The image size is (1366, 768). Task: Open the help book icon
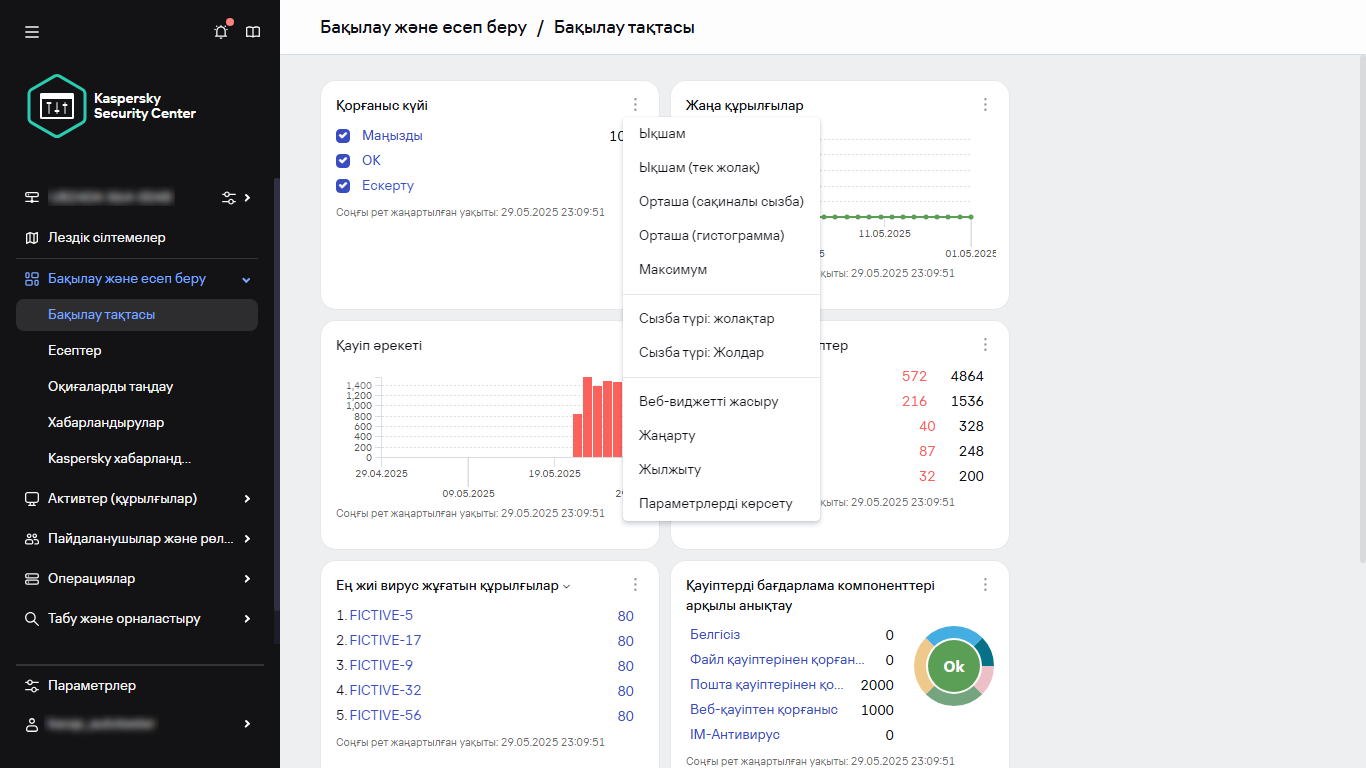[253, 32]
